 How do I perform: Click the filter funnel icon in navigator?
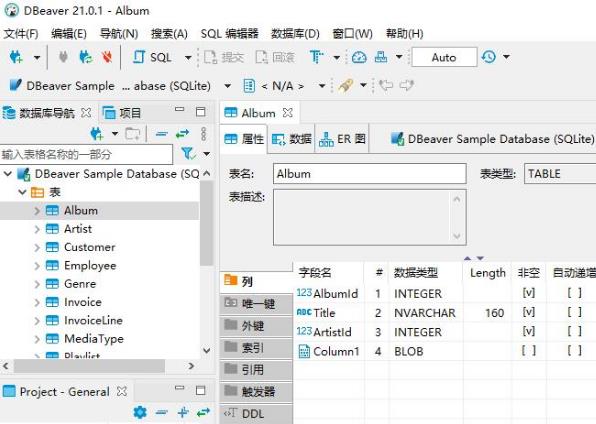(x=188, y=154)
